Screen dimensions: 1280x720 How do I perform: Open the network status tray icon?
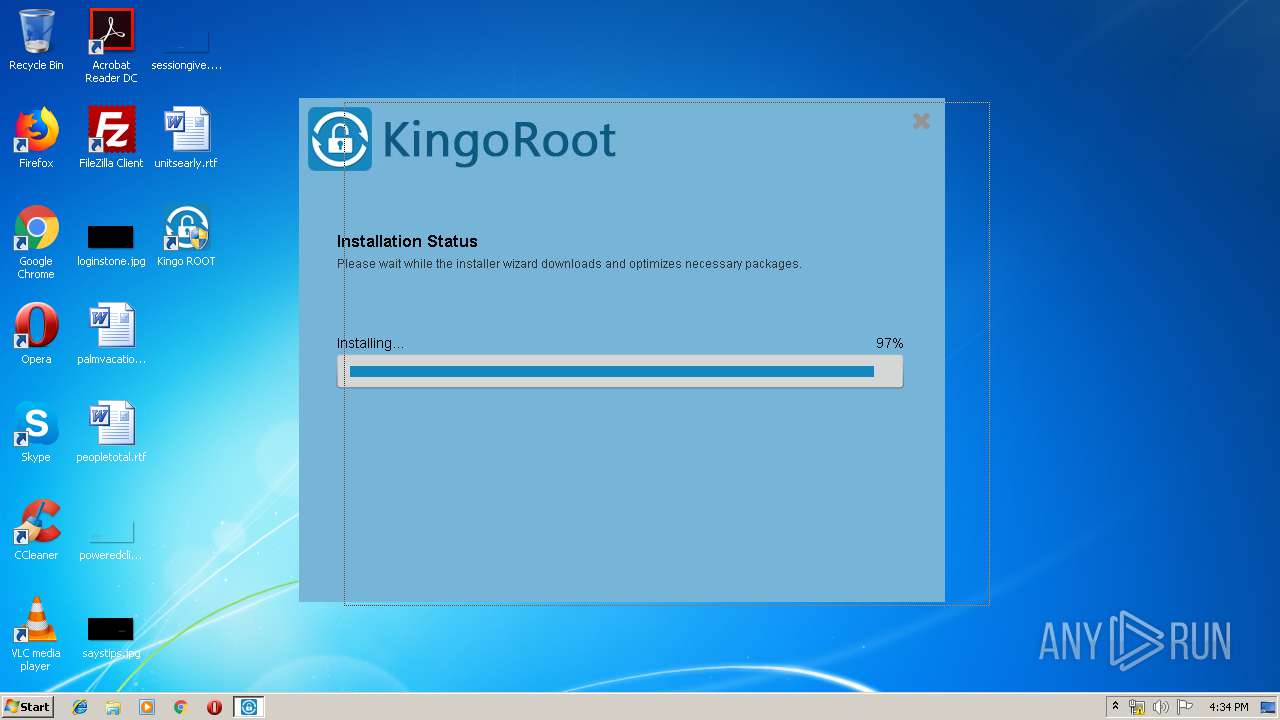(1137, 707)
